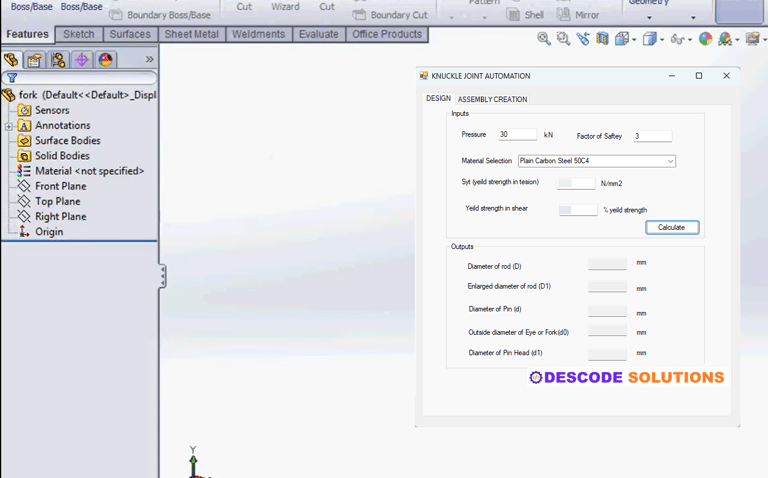Open DimXpertManager tab icon
Screen dimensions: 768x478
click(x=82, y=60)
